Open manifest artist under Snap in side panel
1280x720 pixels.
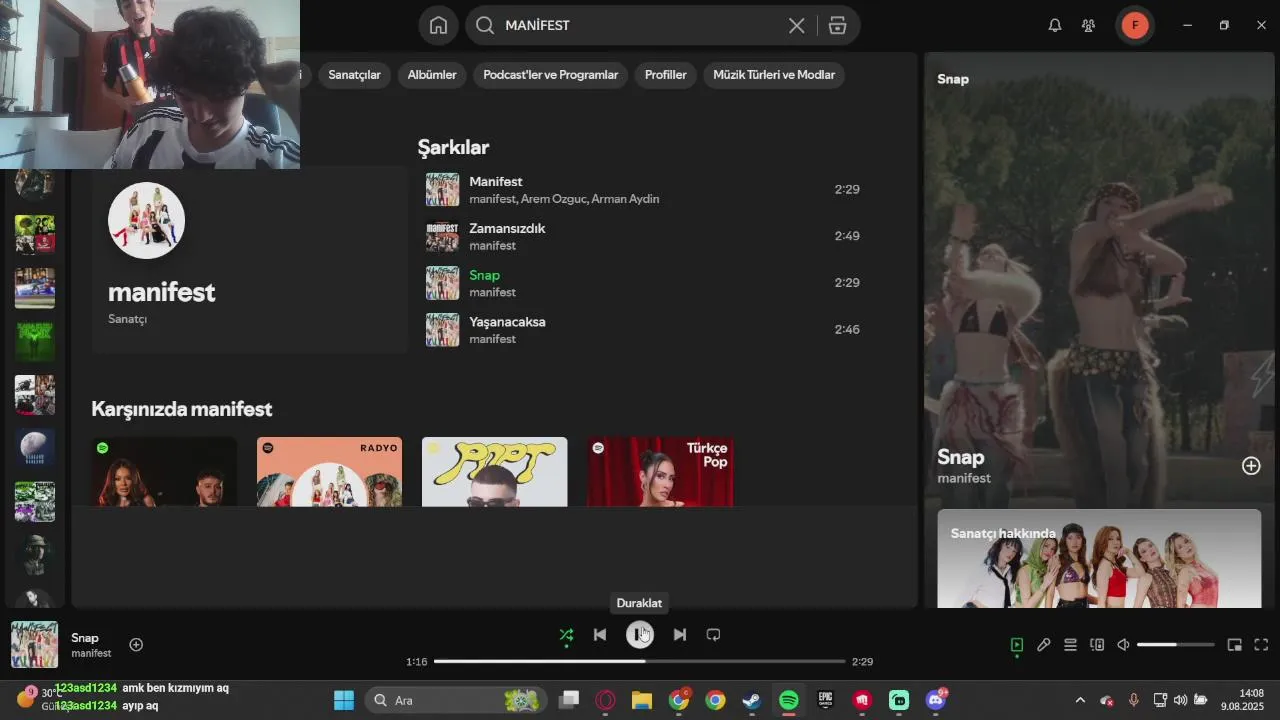pyautogui.click(x=964, y=478)
